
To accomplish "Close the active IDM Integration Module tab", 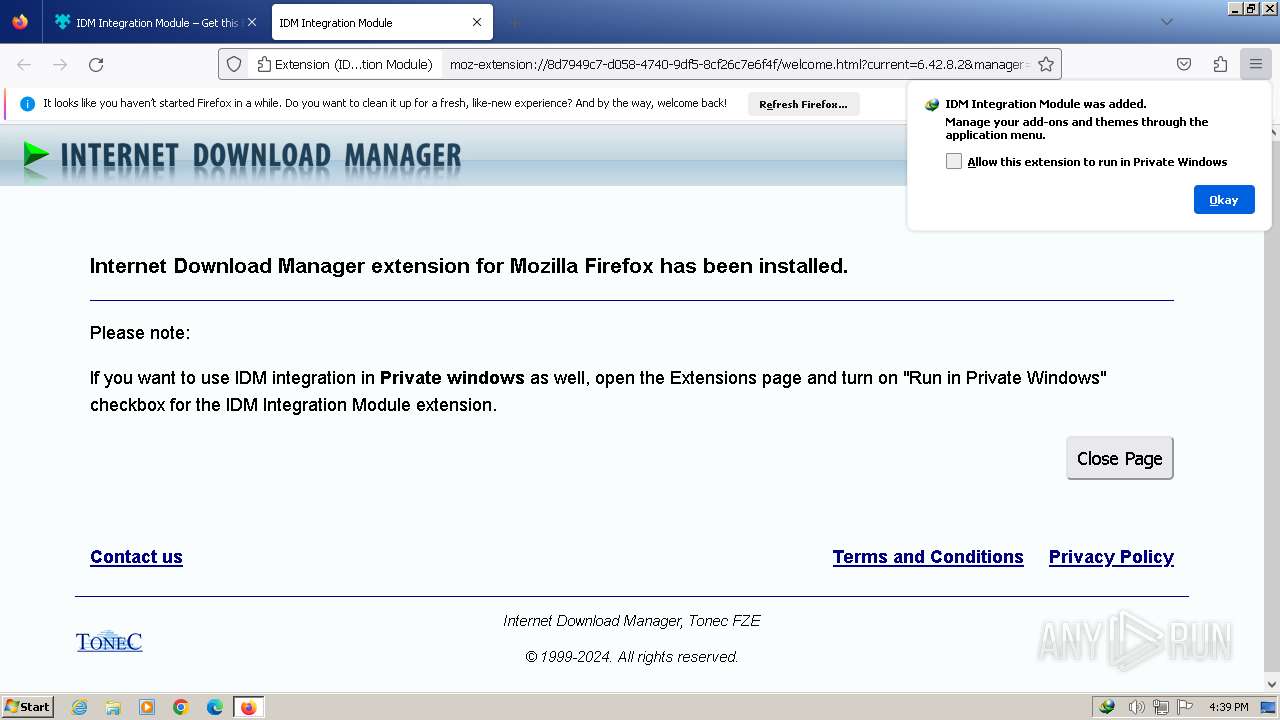I will pos(477,22).
